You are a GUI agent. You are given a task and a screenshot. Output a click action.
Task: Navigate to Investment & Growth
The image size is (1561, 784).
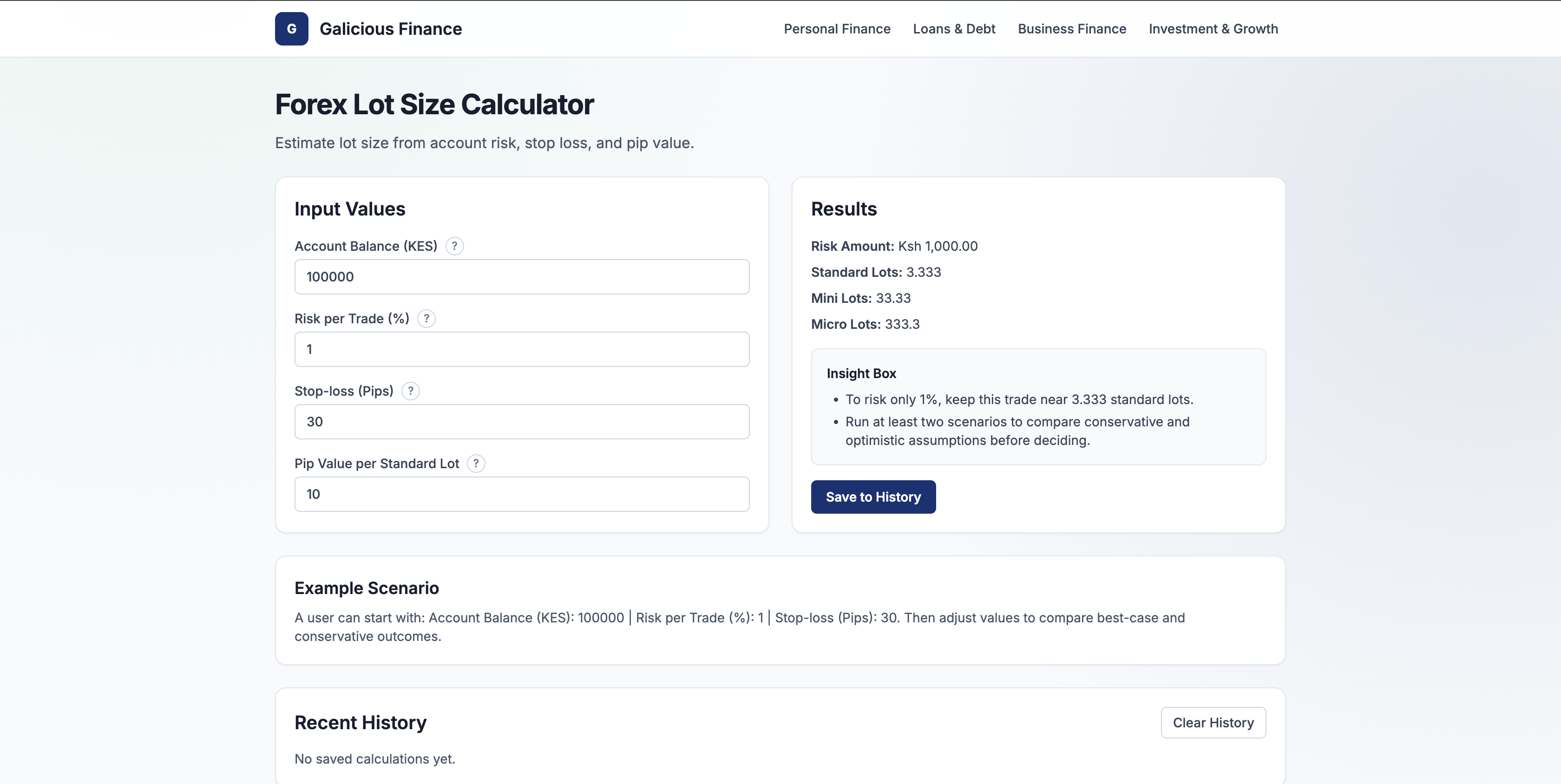pos(1213,28)
